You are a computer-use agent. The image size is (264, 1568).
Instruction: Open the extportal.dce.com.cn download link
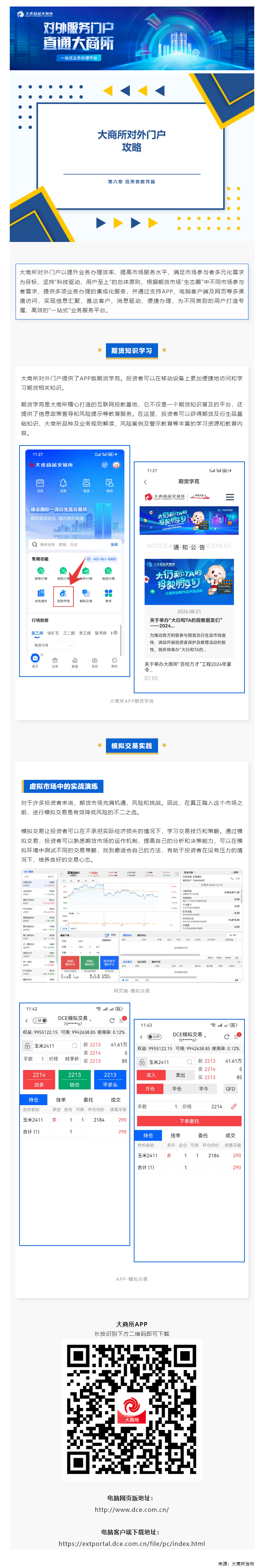(131, 1543)
